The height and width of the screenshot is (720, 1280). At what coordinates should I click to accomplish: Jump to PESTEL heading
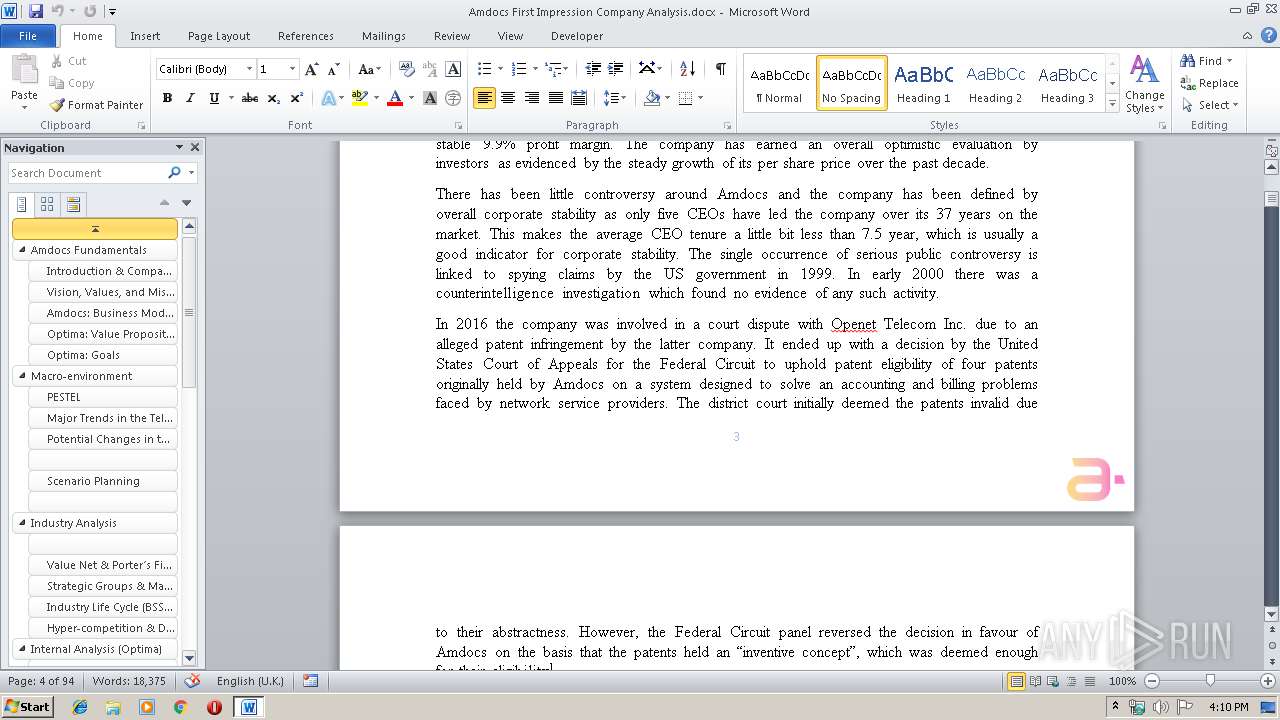103,397
